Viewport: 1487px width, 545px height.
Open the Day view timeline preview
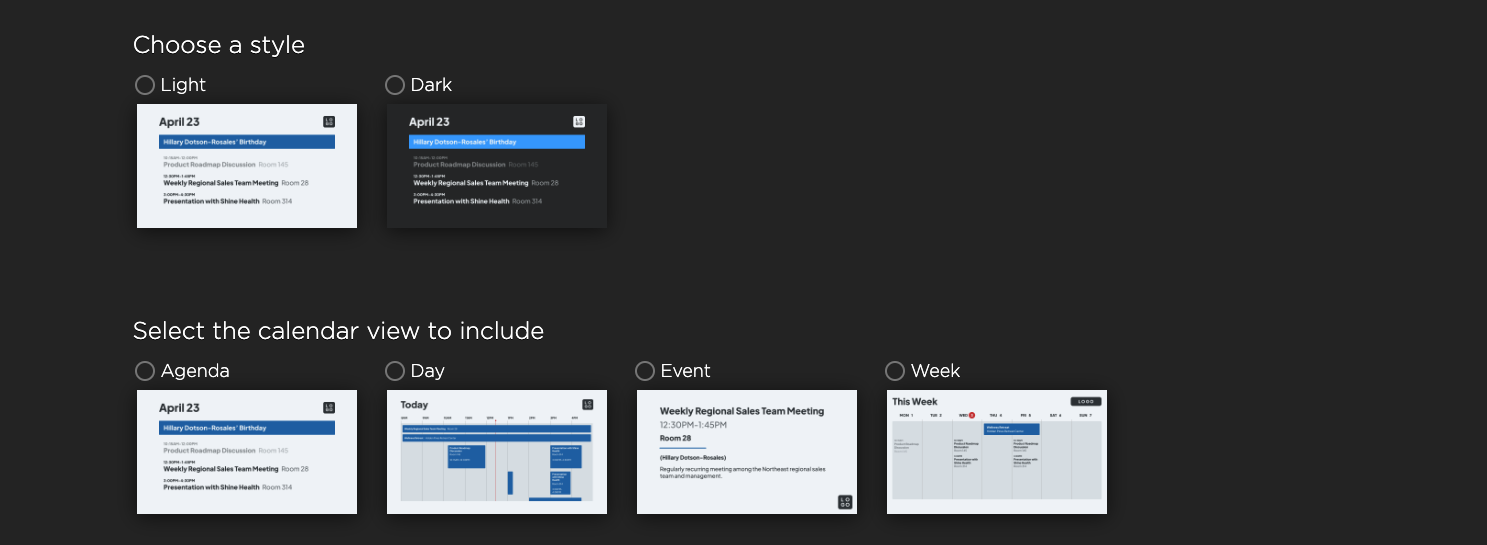click(497, 452)
